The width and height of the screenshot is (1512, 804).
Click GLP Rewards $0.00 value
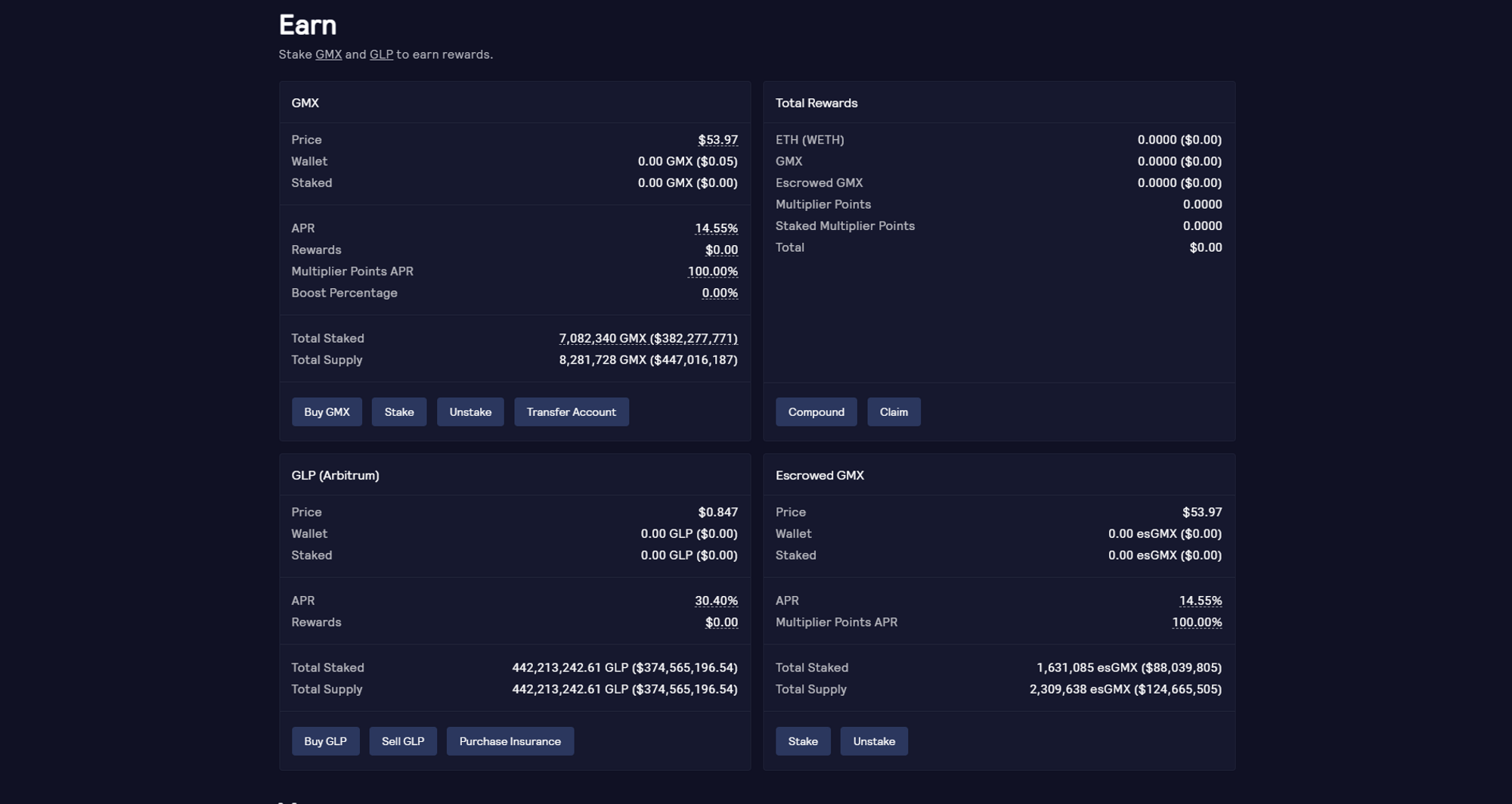pyautogui.click(x=722, y=622)
